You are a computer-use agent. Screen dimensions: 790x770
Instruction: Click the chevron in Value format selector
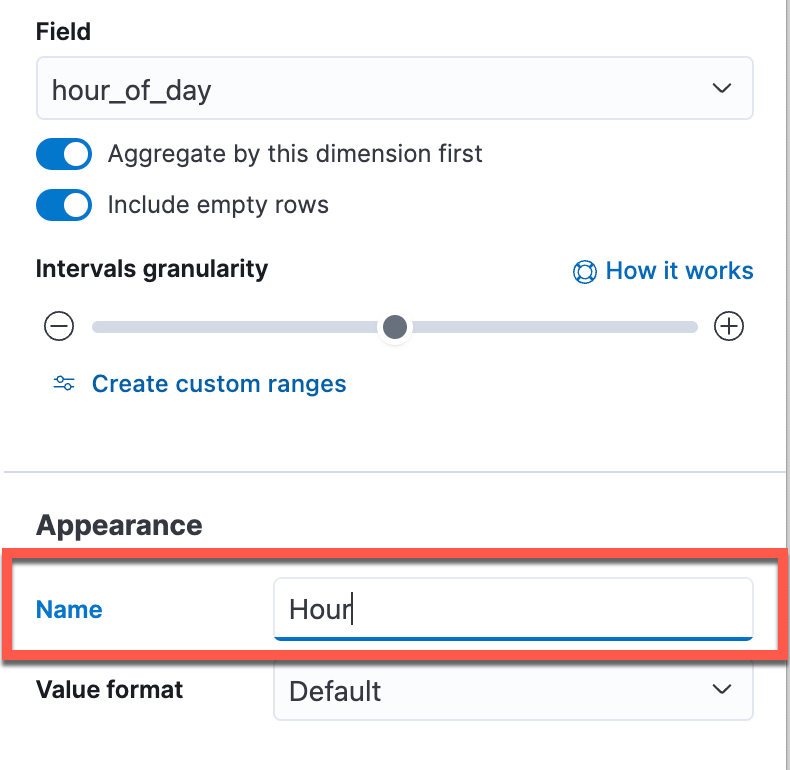721,689
